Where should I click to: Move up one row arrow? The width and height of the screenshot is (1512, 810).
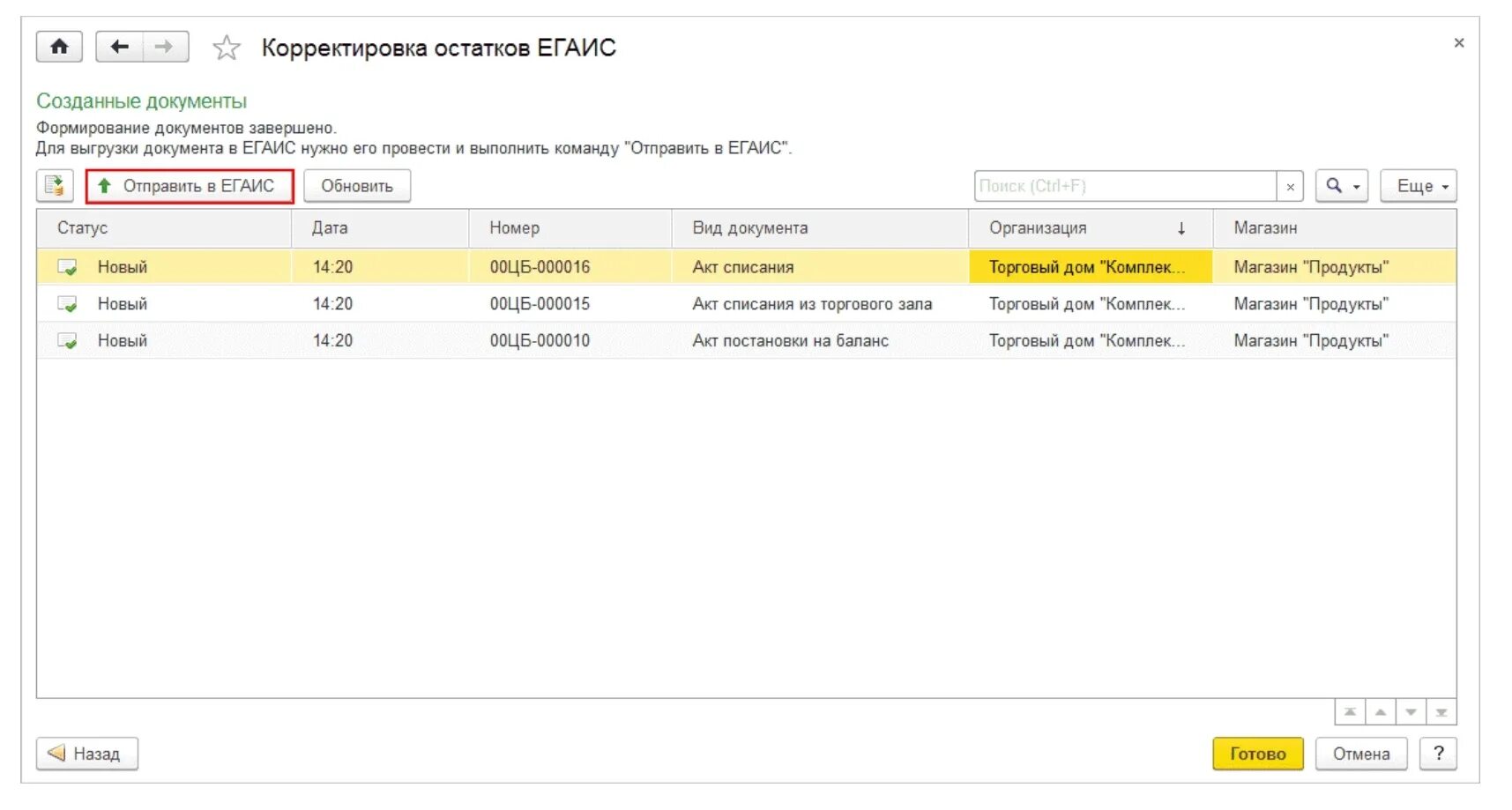click(x=1381, y=712)
